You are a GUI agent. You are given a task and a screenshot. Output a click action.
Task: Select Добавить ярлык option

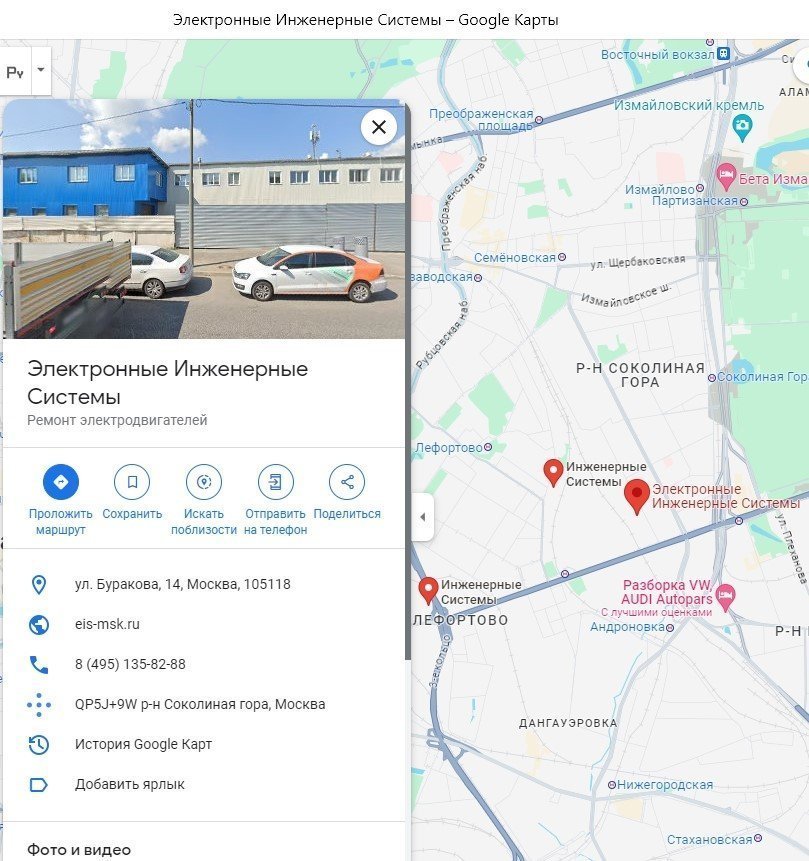(130, 785)
